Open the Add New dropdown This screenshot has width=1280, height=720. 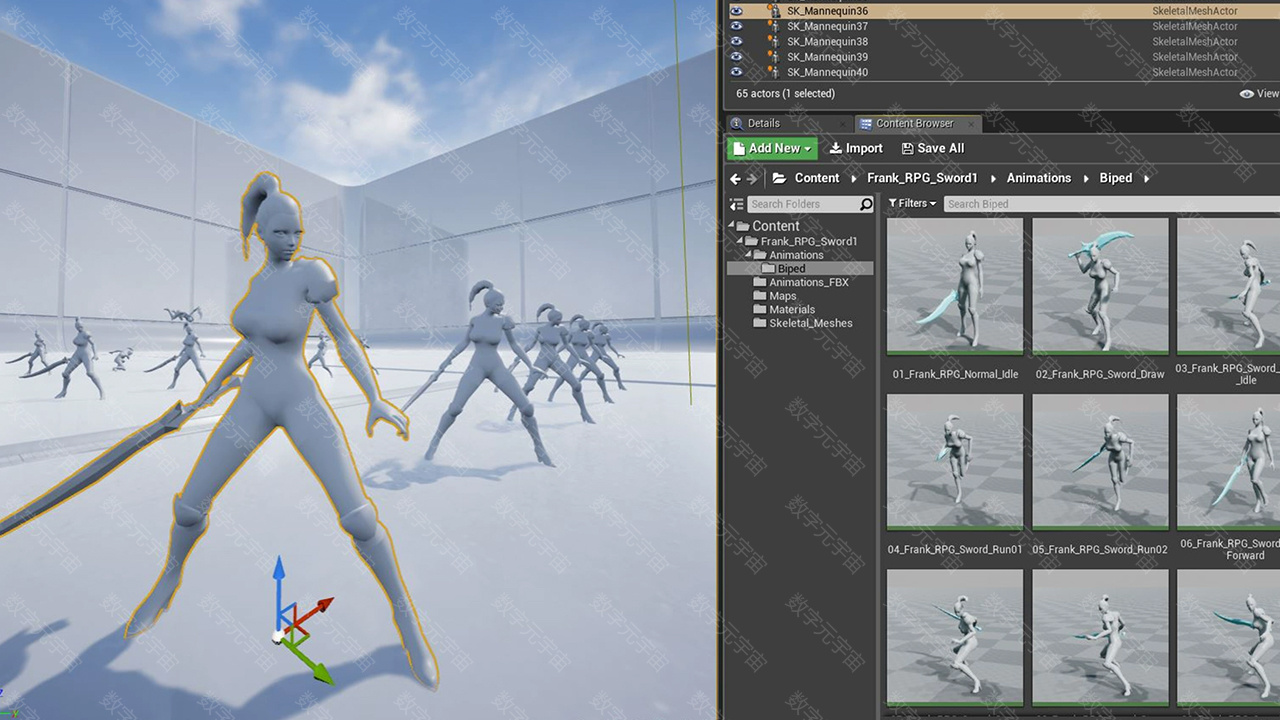tap(772, 148)
